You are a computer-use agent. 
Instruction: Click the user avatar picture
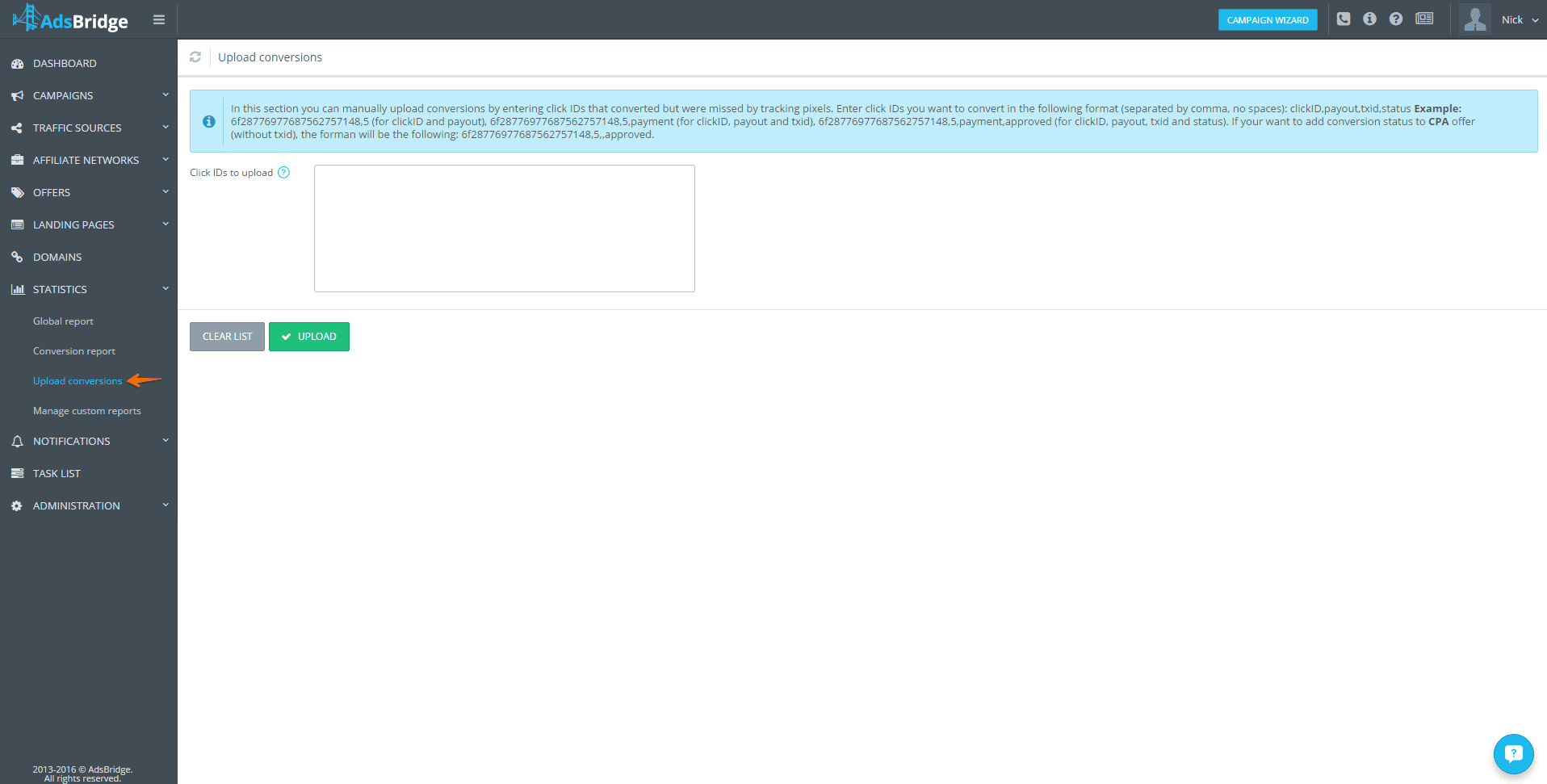(1475, 19)
